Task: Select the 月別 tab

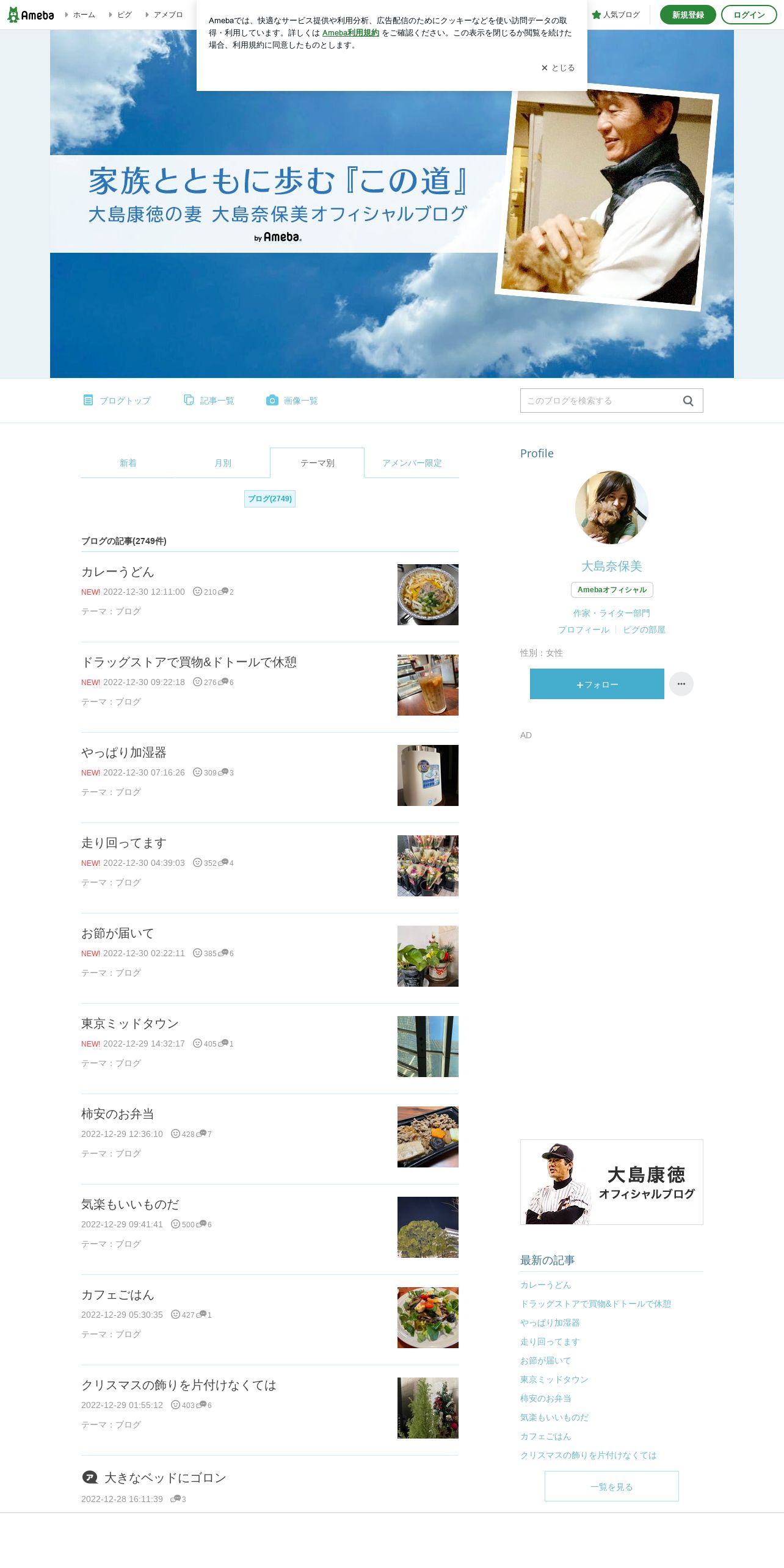Action: [x=223, y=463]
